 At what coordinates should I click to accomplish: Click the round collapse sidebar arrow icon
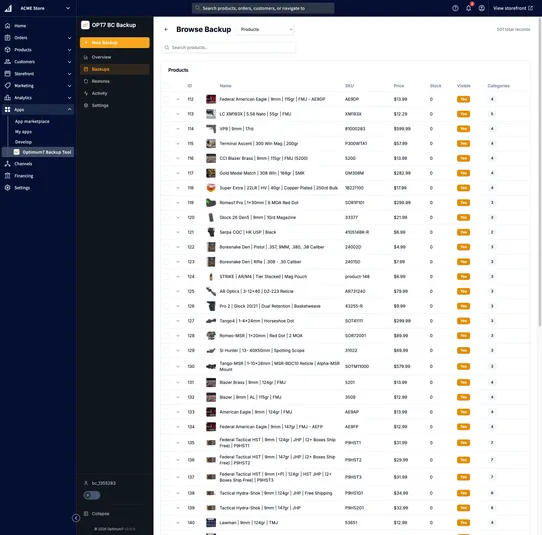pos(76,518)
